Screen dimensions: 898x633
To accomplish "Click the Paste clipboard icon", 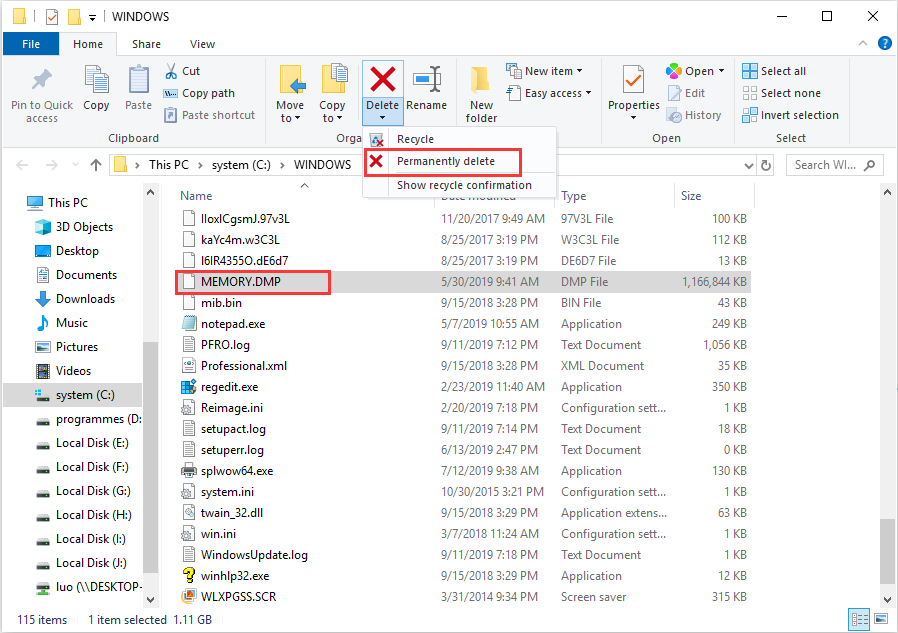I will pyautogui.click(x=139, y=80).
